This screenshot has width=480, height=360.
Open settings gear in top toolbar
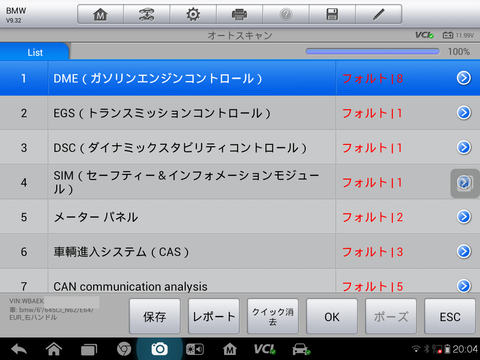[193, 14]
